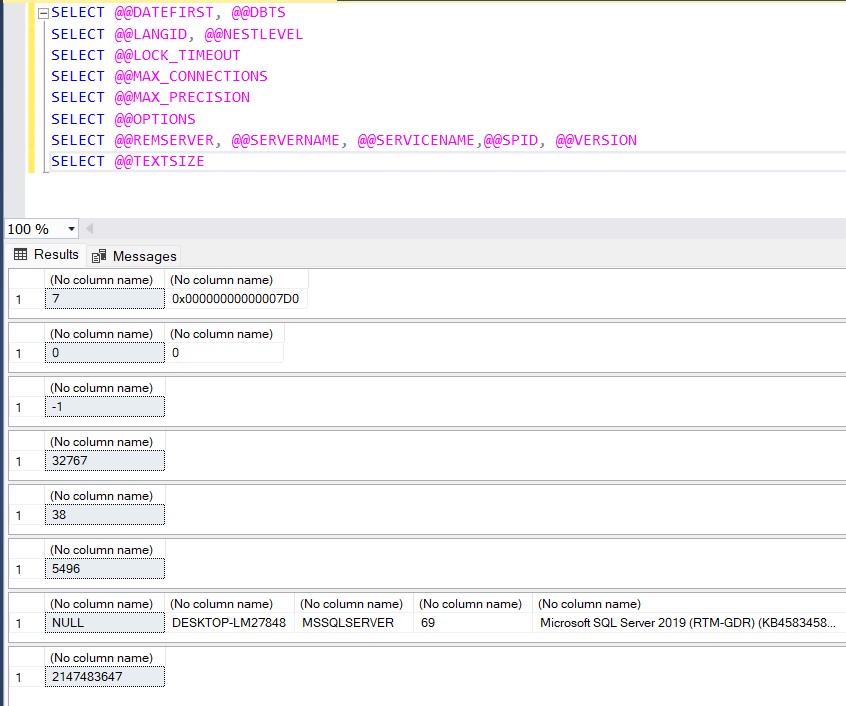The height and width of the screenshot is (706, 846).
Task: Select the DESKTOP-LM27848 cell
Action: coord(230,622)
